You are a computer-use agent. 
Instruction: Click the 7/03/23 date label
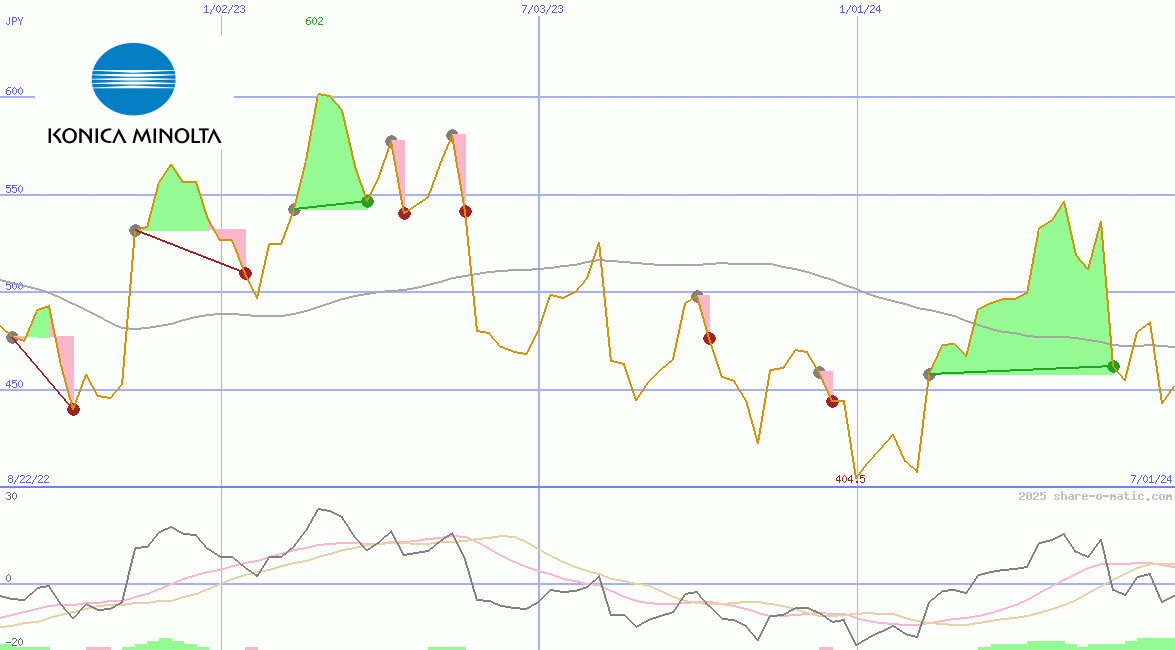(542, 9)
